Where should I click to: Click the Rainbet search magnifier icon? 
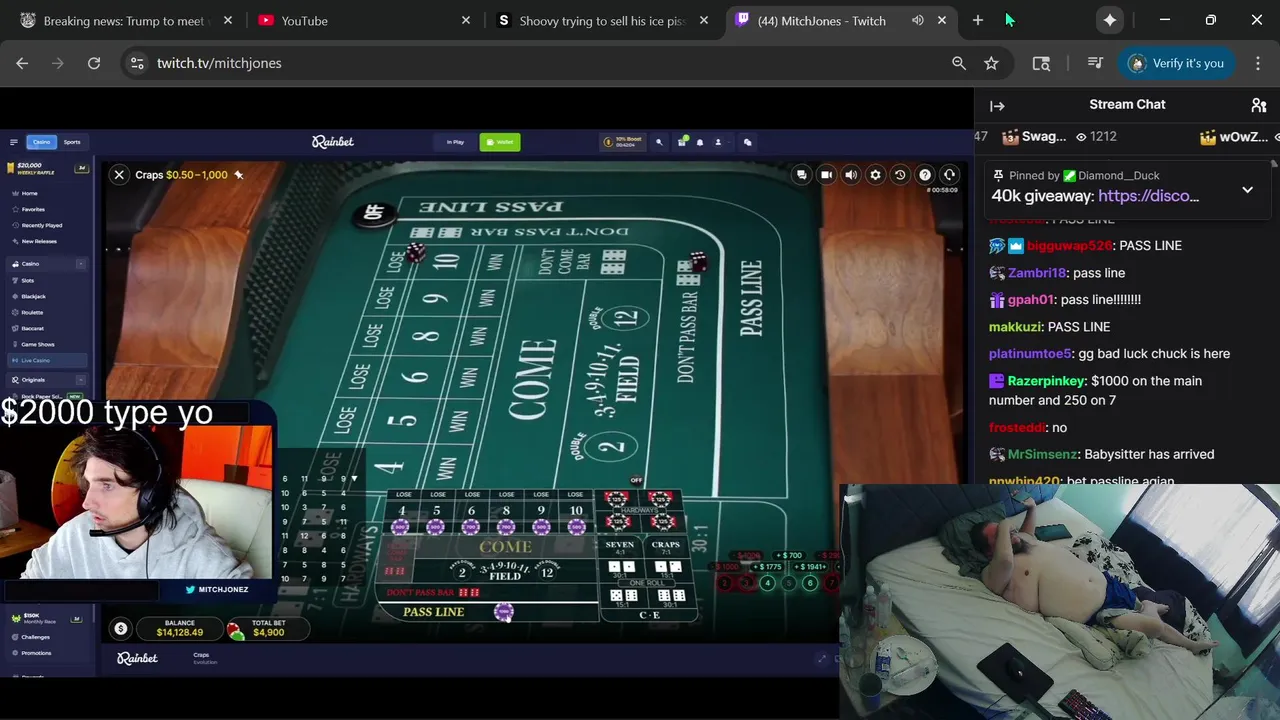coord(659,142)
